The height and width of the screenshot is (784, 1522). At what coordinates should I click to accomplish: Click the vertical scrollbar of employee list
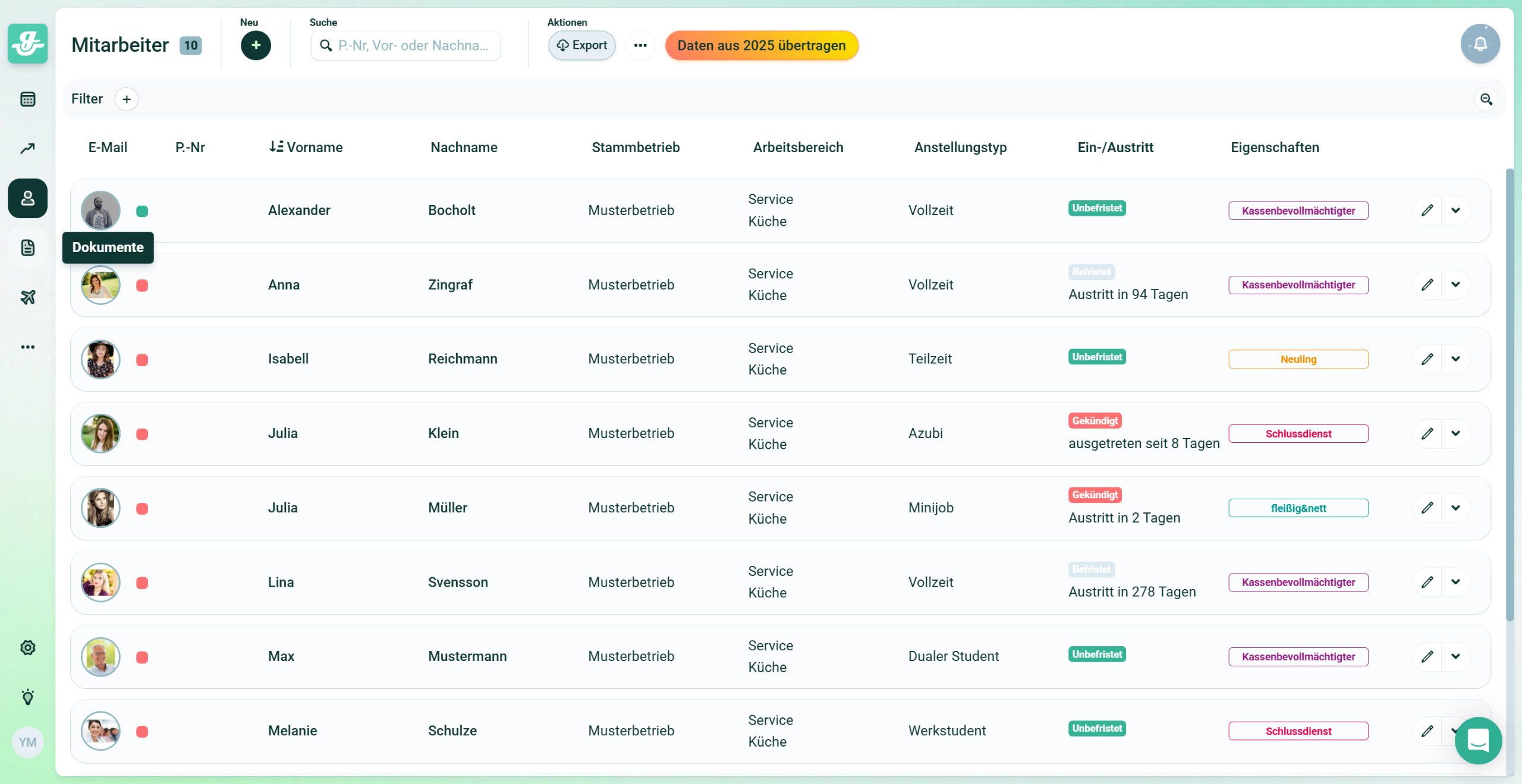tap(1509, 395)
